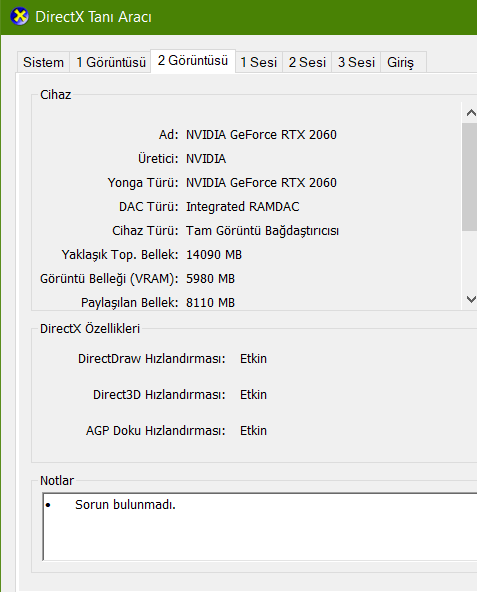Click the DAC Türü label
Image resolution: width=477 pixels, height=592 pixels.
(x=148, y=207)
